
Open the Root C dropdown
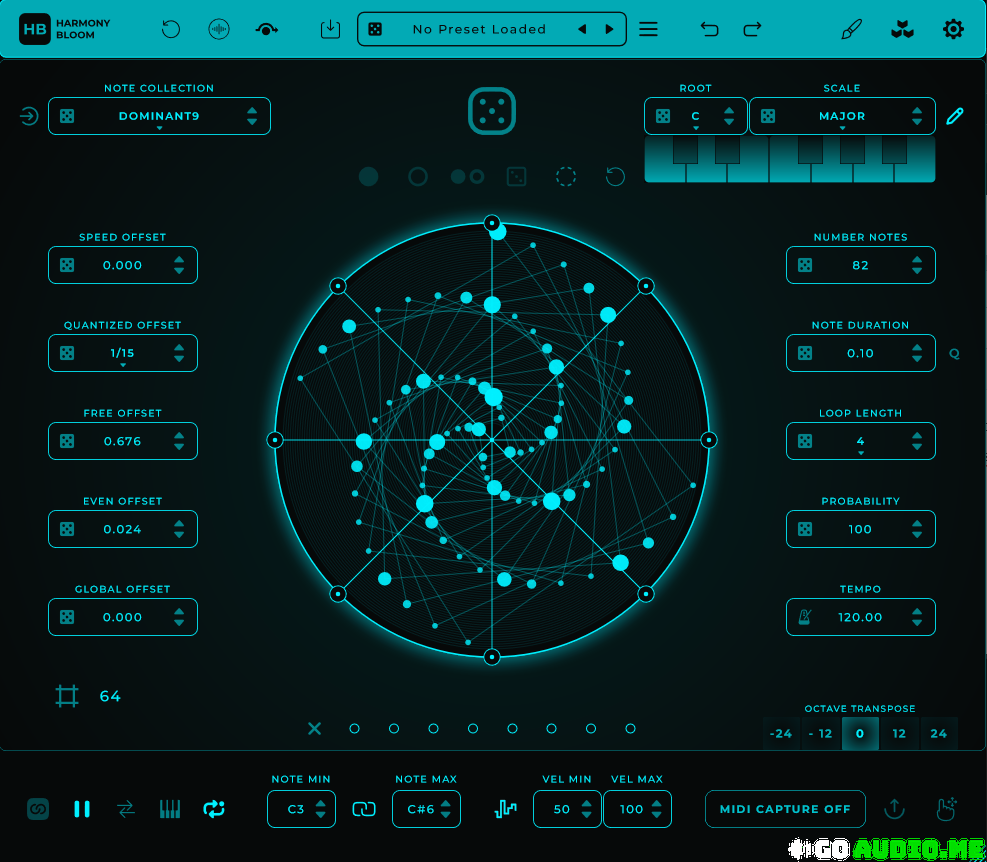[696, 116]
